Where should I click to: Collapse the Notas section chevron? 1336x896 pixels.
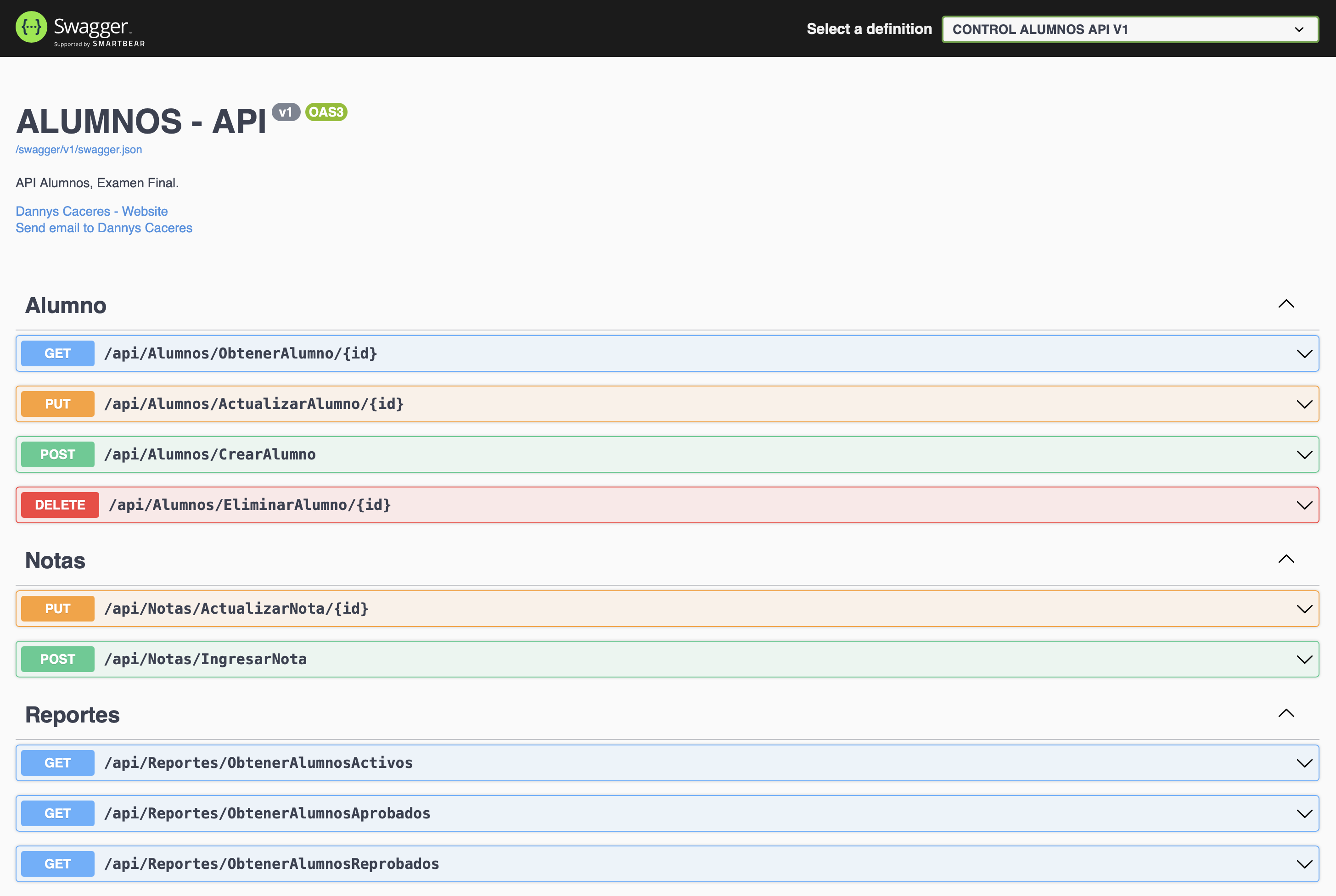(1285, 560)
